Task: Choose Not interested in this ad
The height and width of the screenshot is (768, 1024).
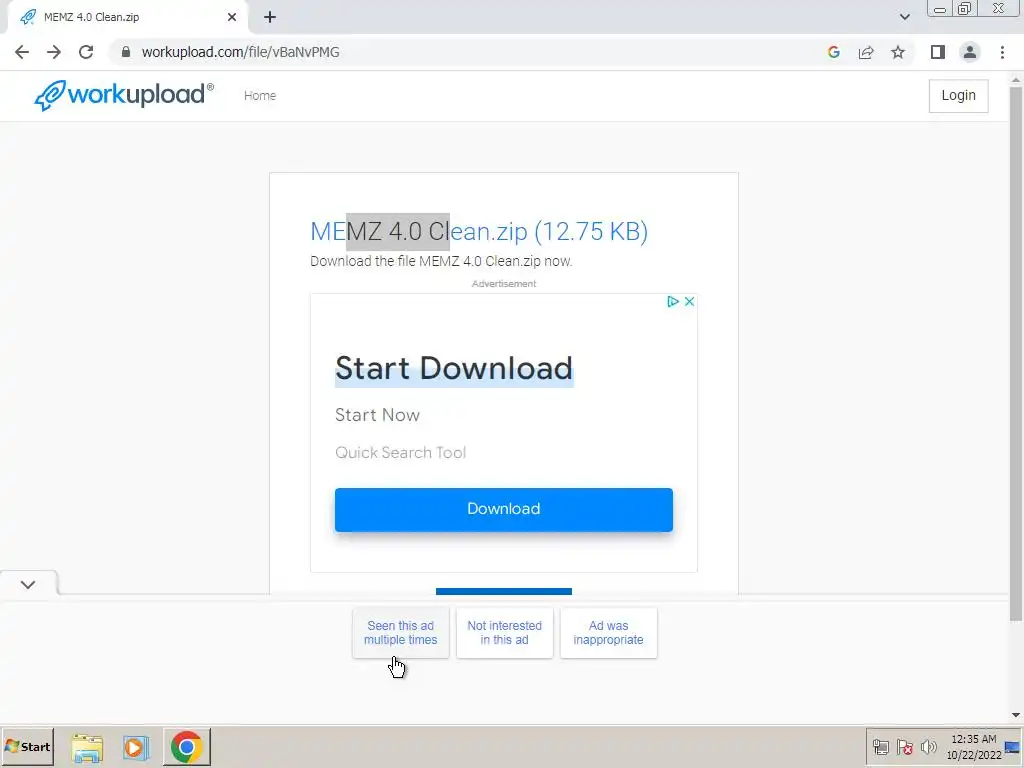Action: point(504,633)
